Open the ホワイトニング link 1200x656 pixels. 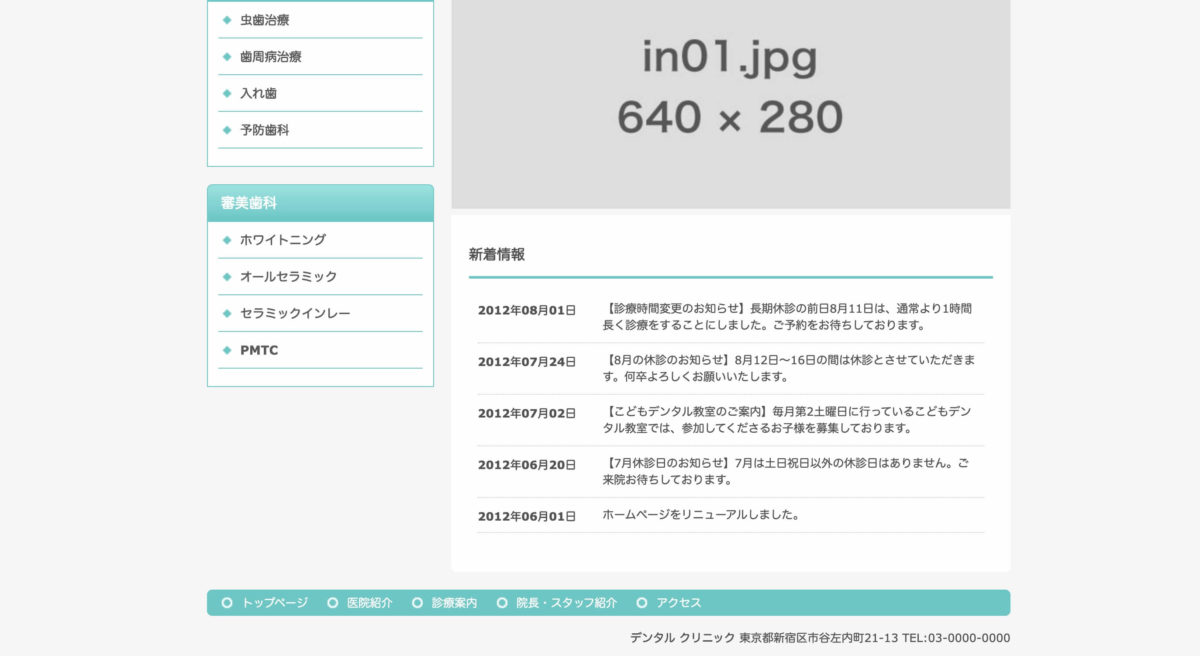[x=282, y=240]
